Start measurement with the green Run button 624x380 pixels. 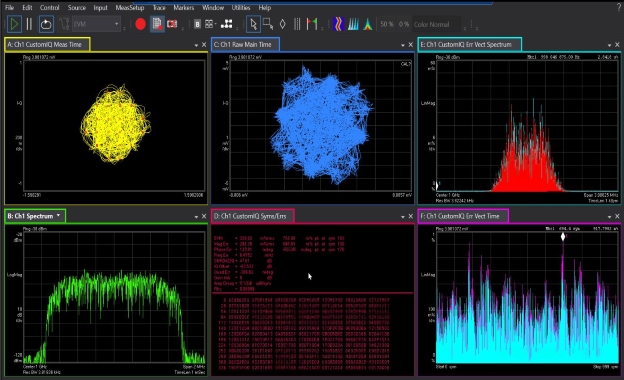(14, 24)
